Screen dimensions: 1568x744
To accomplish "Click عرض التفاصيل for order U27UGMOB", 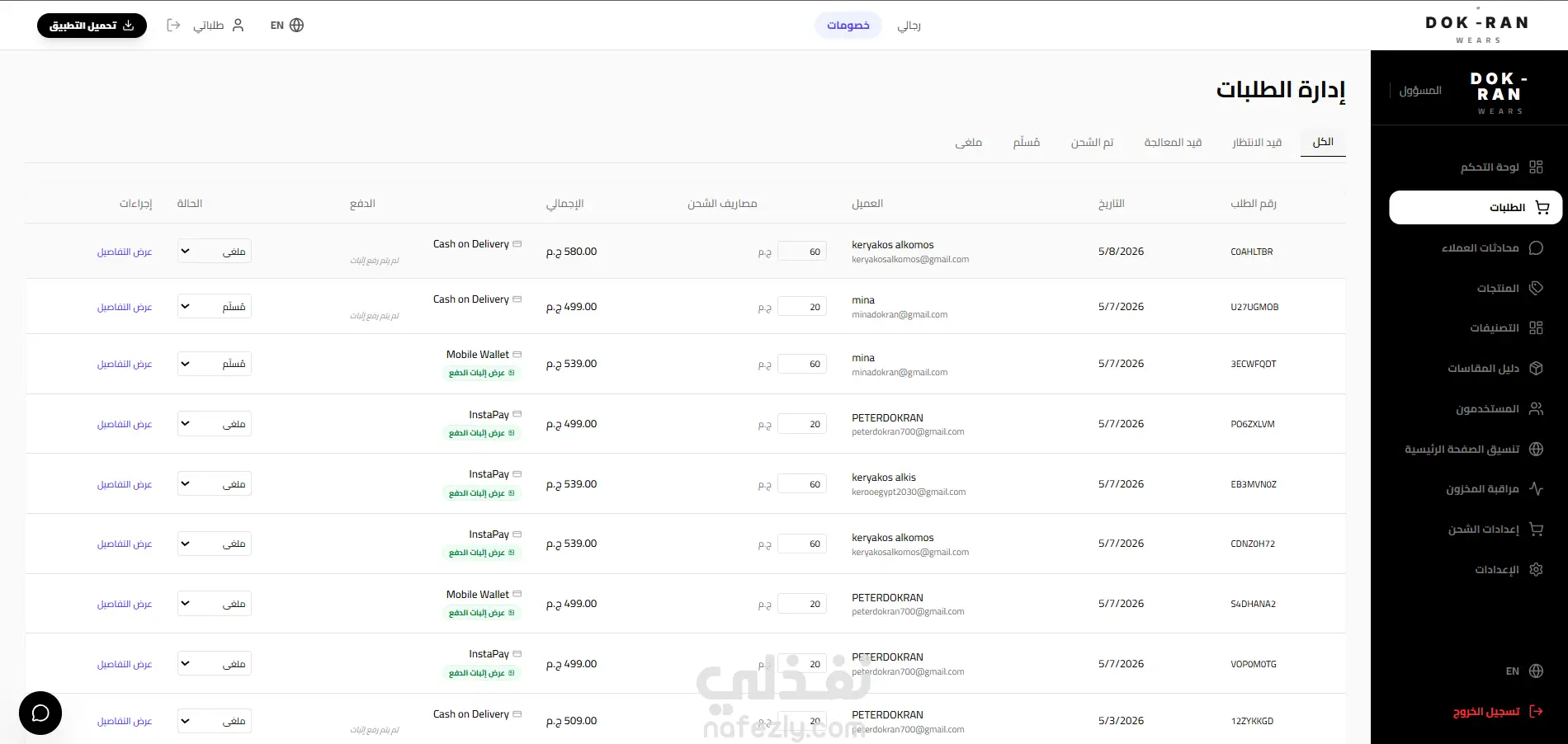I will pos(125,307).
